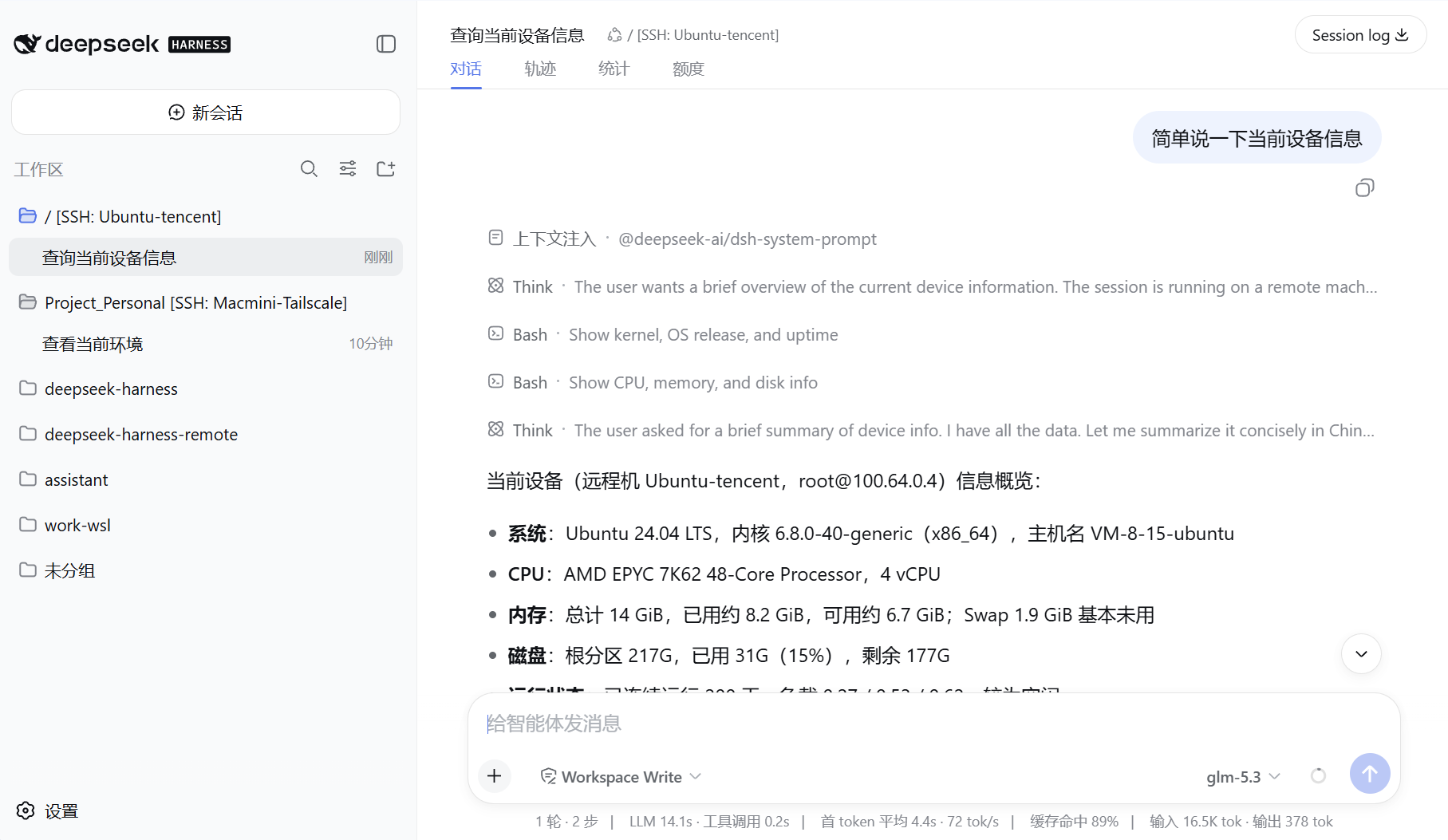Click the 内存 memory usage line
Screen dimensions: 1448x840
pyautogui.click(x=831, y=615)
